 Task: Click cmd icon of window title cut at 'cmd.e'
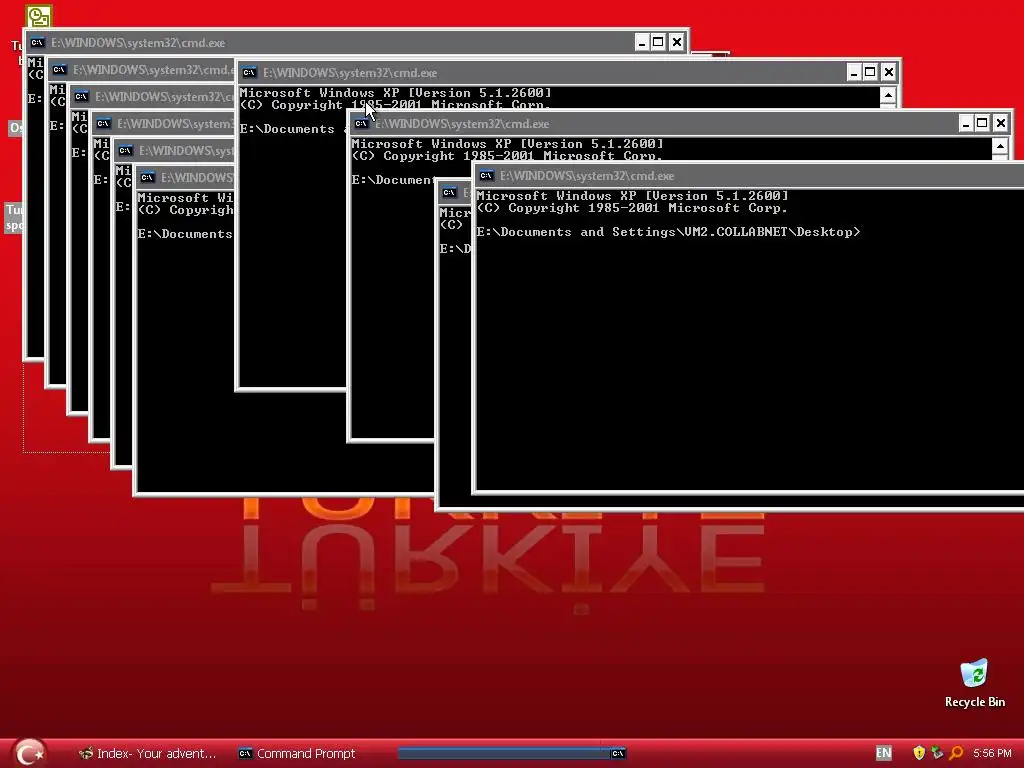pyautogui.click(x=59, y=69)
